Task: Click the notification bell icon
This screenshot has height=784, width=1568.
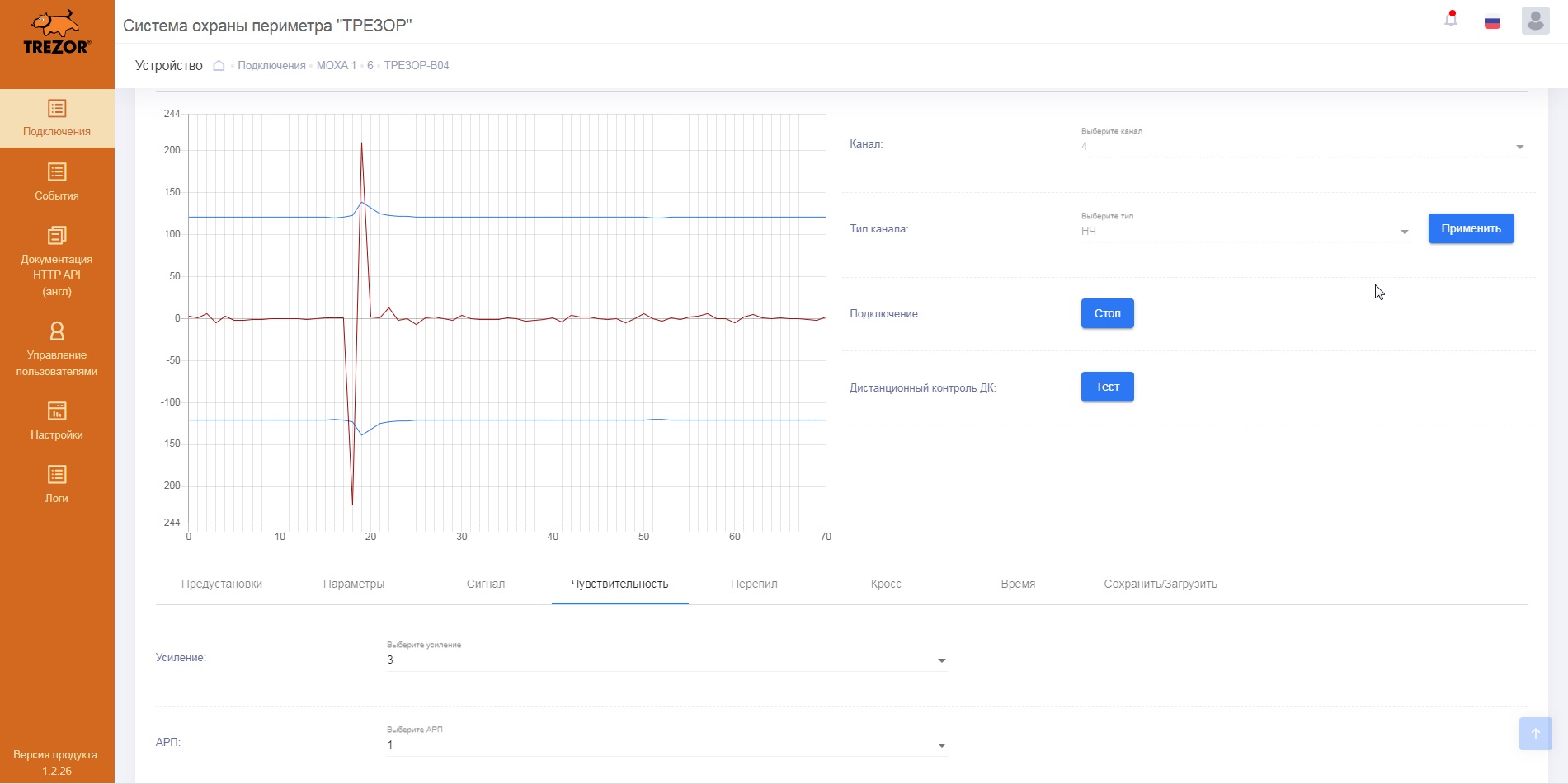Action: click(1450, 20)
